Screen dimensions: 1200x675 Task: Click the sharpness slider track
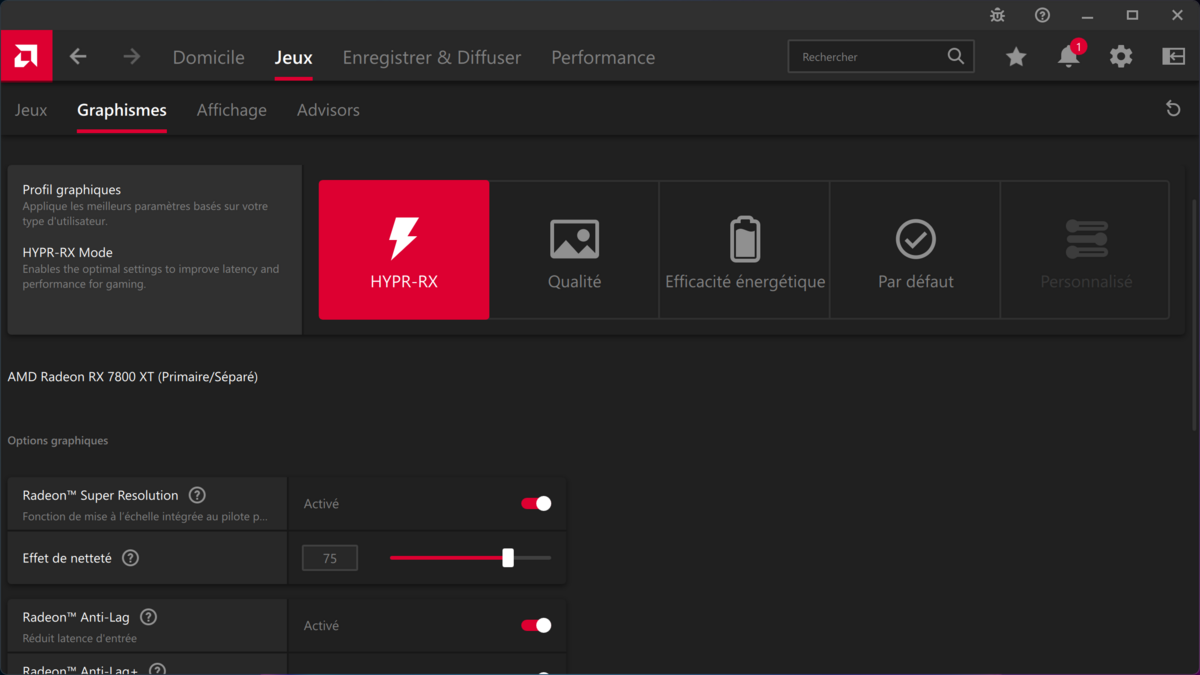tap(470, 558)
